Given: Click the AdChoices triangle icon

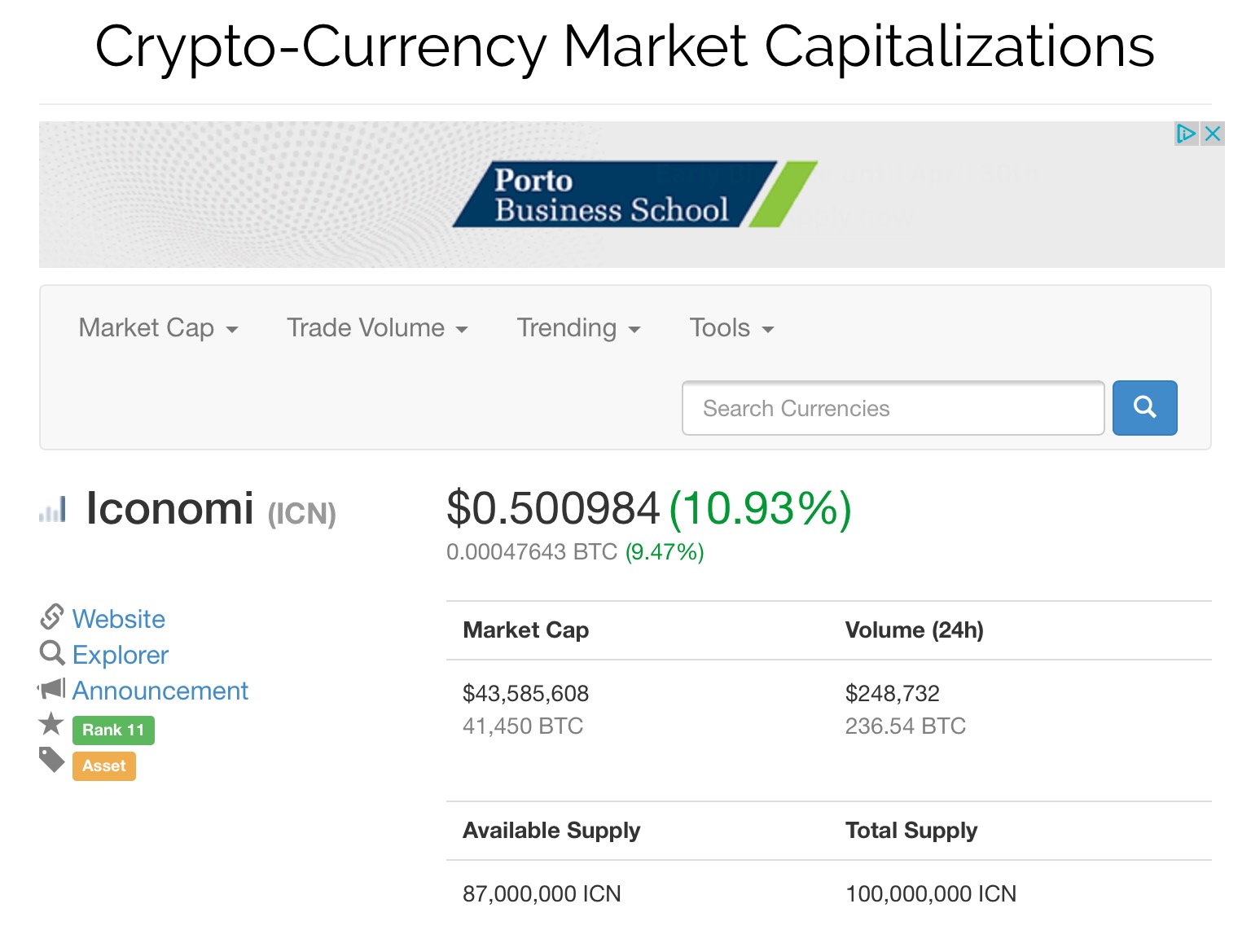Looking at the screenshot, I should (1186, 134).
